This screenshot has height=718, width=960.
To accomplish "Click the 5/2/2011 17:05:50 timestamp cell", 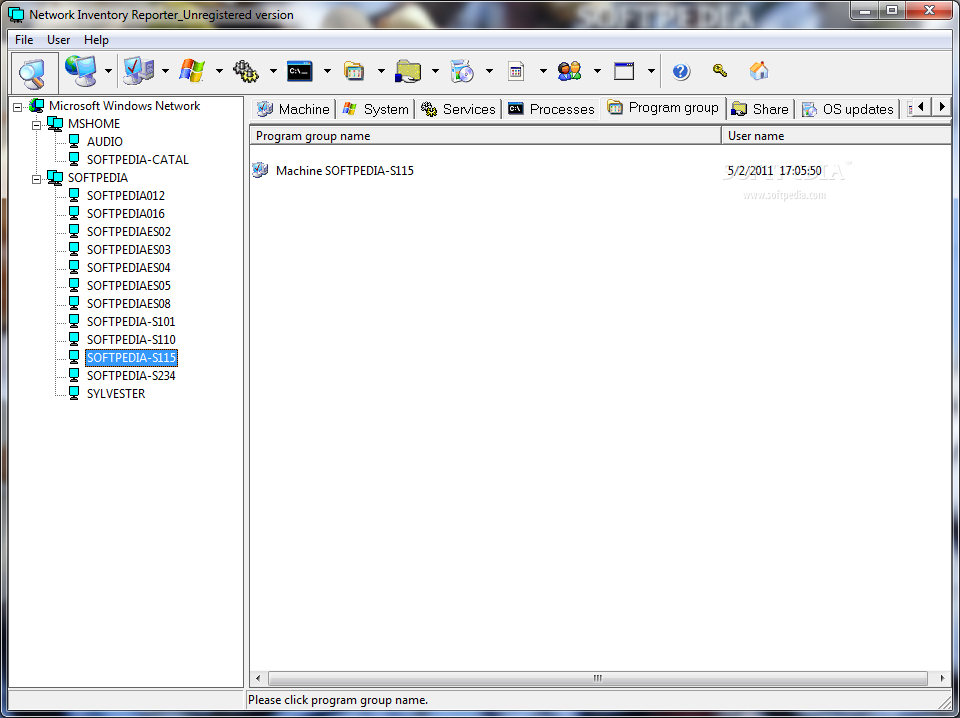I will click(774, 171).
